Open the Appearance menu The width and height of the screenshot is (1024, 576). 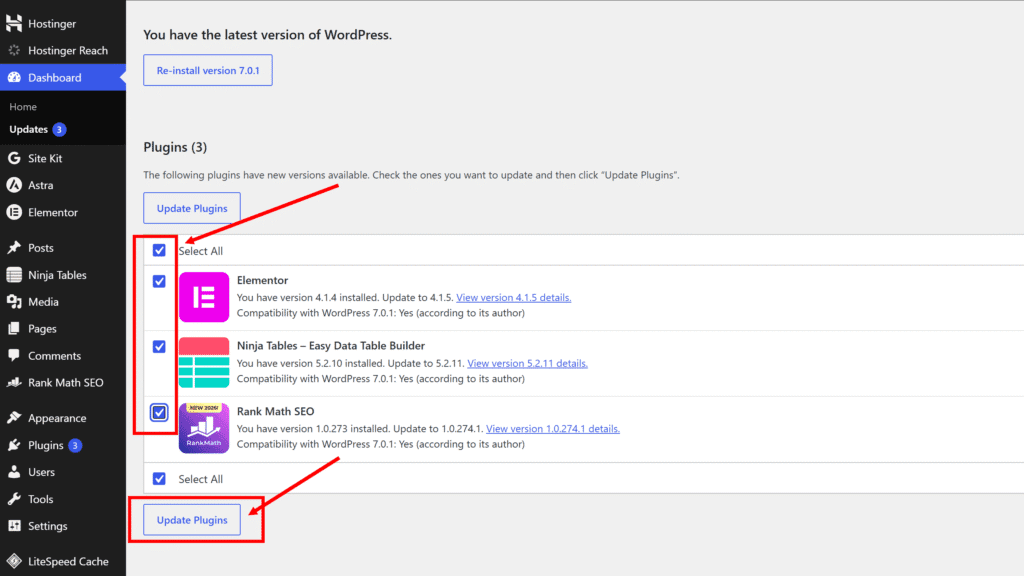point(63,418)
